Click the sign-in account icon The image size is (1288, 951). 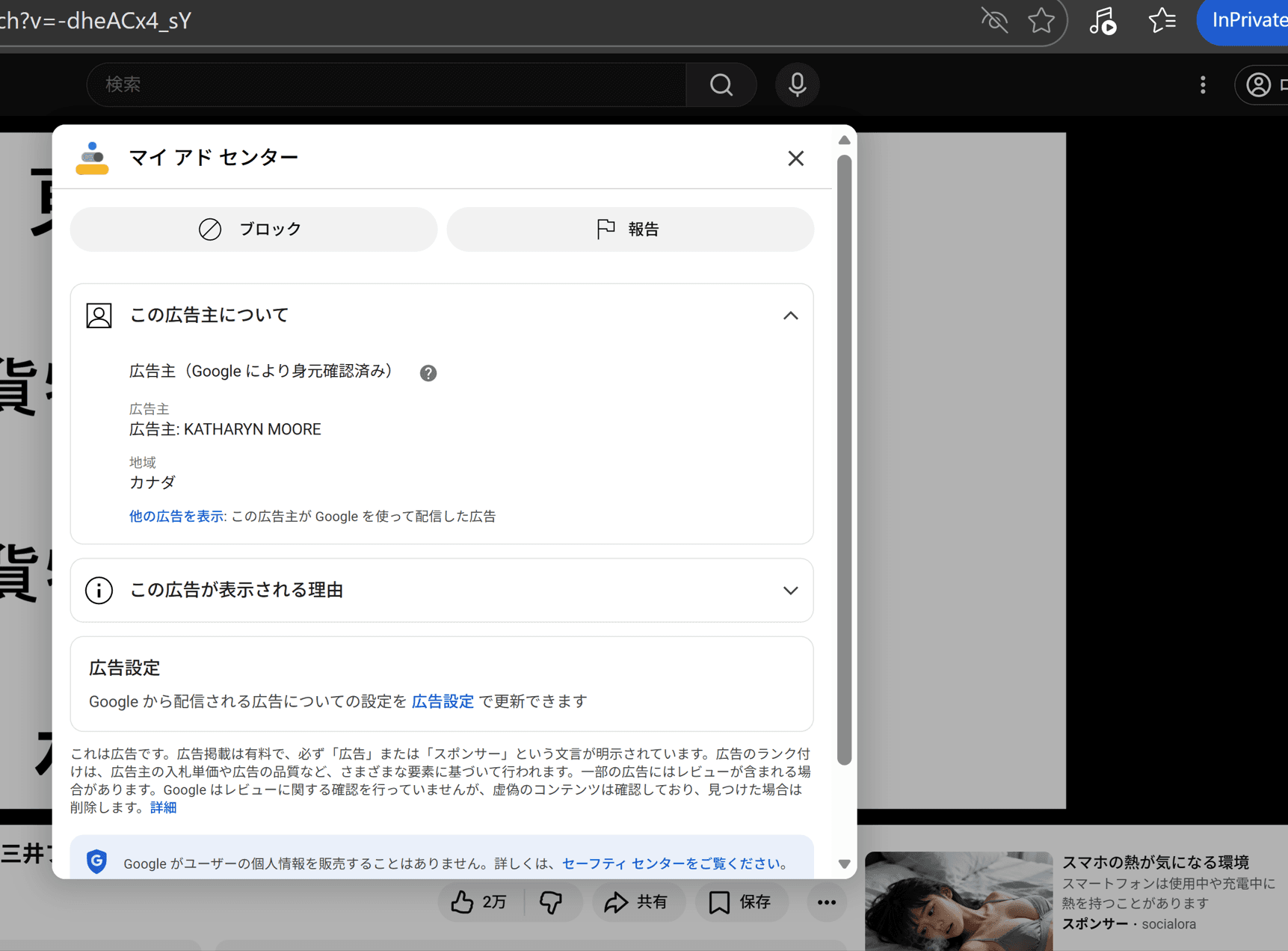pyautogui.click(x=1259, y=84)
